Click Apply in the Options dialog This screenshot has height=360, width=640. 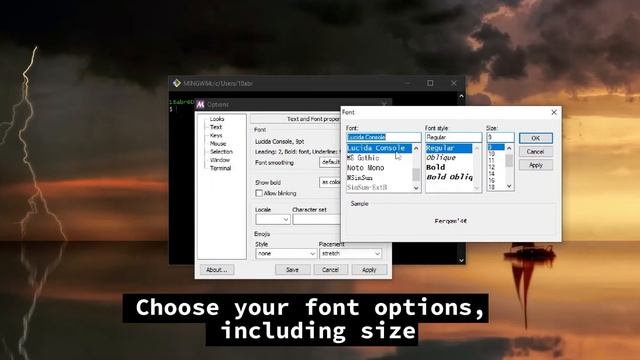pyautogui.click(x=369, y=270)
